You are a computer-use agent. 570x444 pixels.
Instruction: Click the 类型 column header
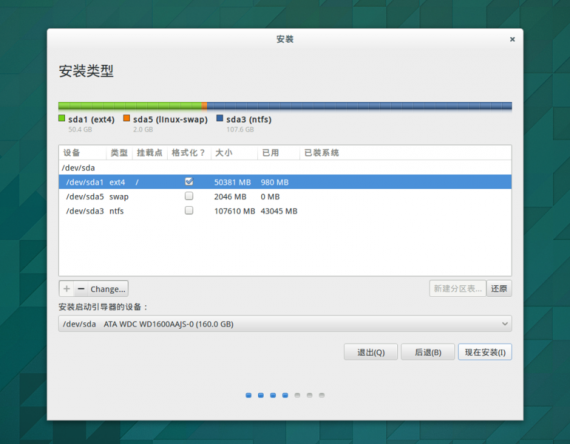(x=119, y=153)
